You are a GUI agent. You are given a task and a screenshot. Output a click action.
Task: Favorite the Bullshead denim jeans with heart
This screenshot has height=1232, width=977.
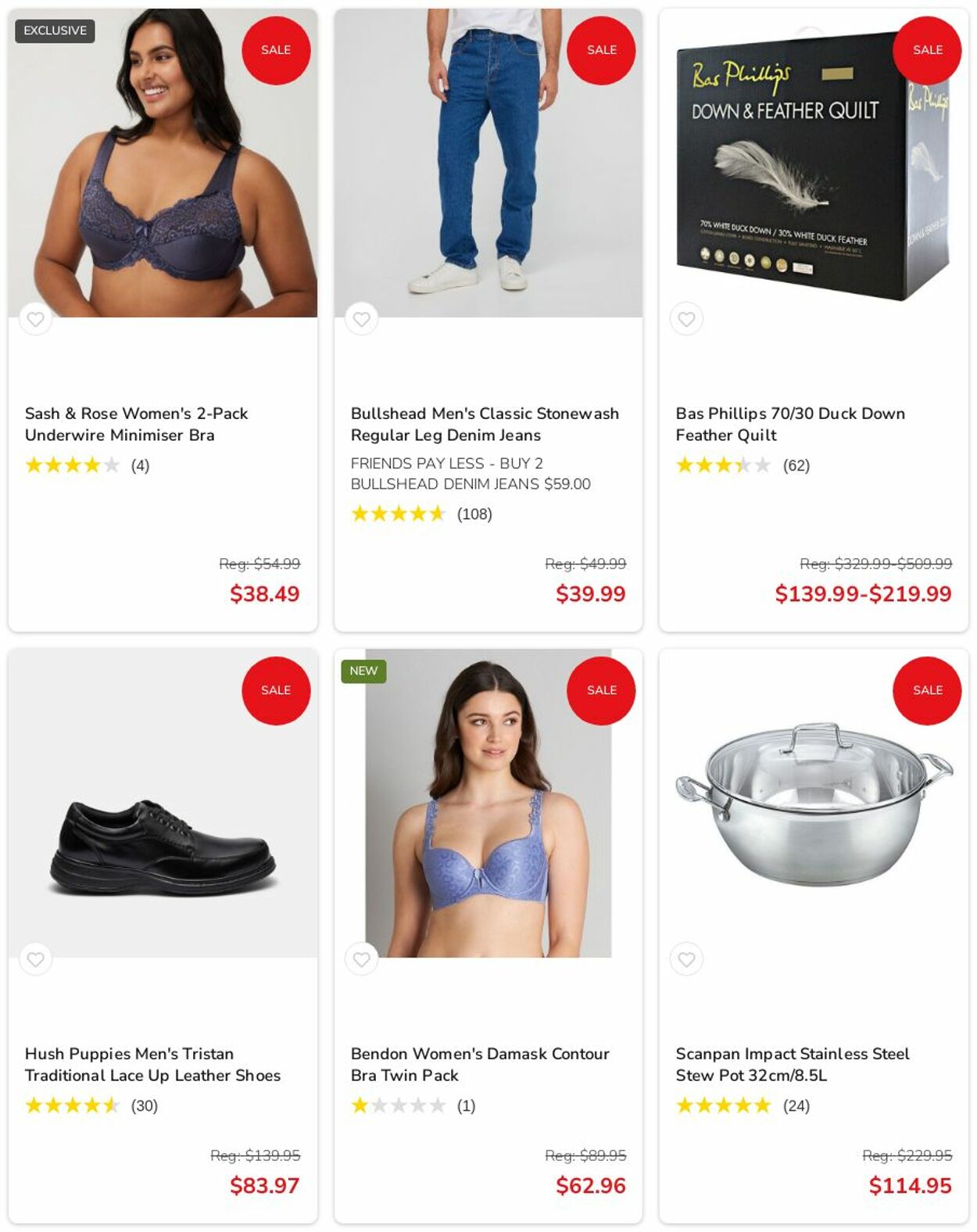coord(361,319)
